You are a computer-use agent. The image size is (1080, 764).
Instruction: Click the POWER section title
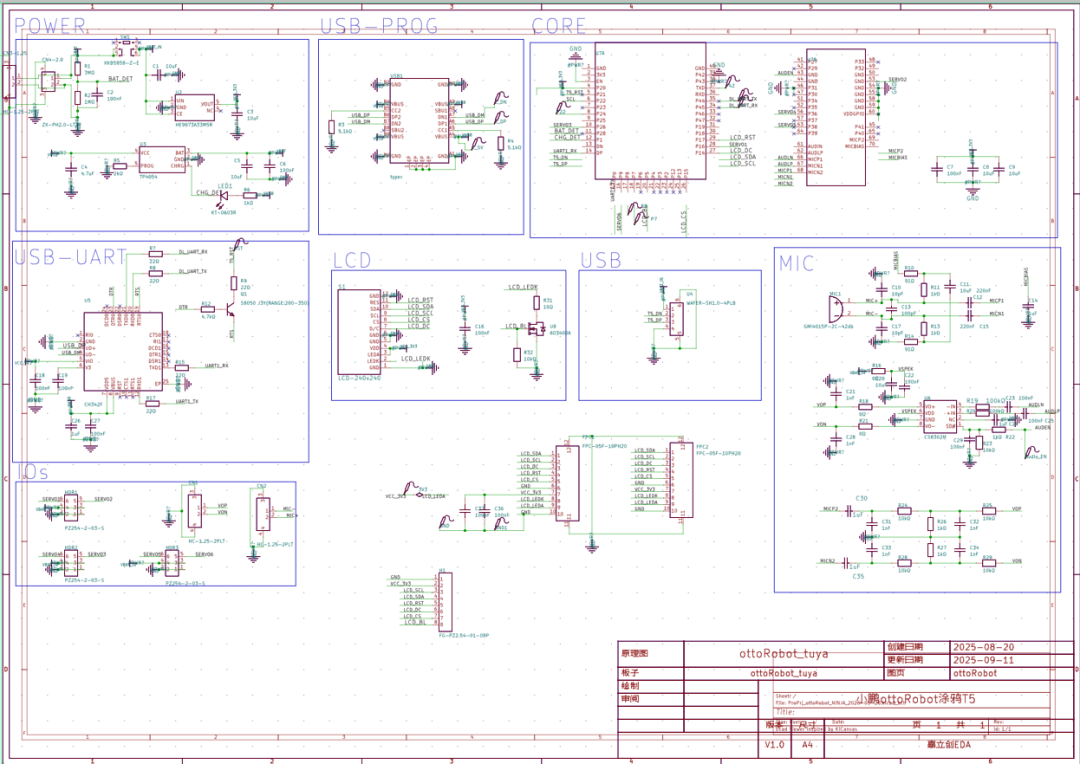(50, 26)
